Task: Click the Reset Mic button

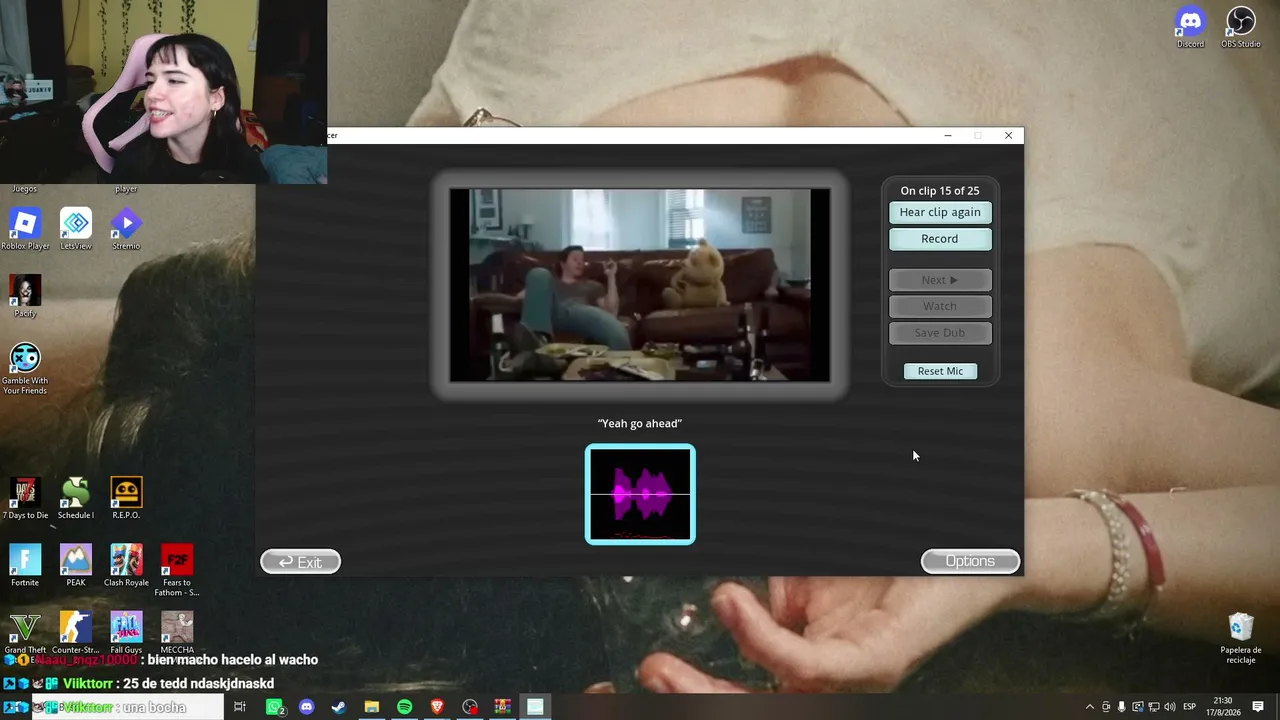Action: 940,371
